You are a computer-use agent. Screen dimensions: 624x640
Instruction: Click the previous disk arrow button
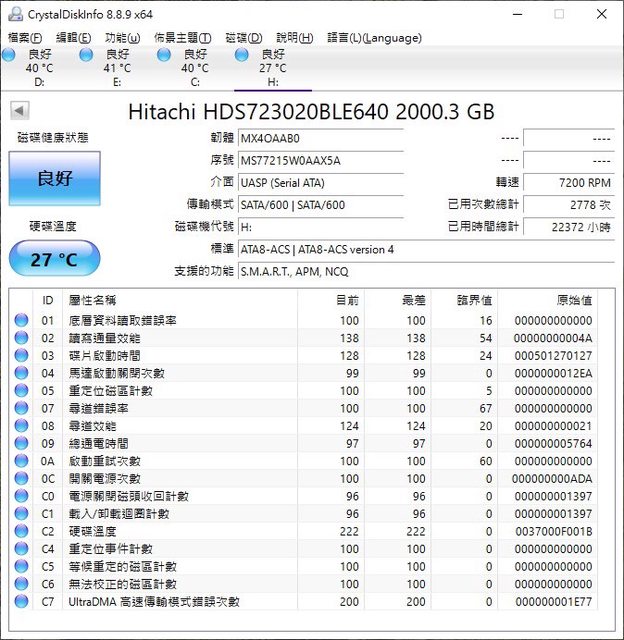19,111
